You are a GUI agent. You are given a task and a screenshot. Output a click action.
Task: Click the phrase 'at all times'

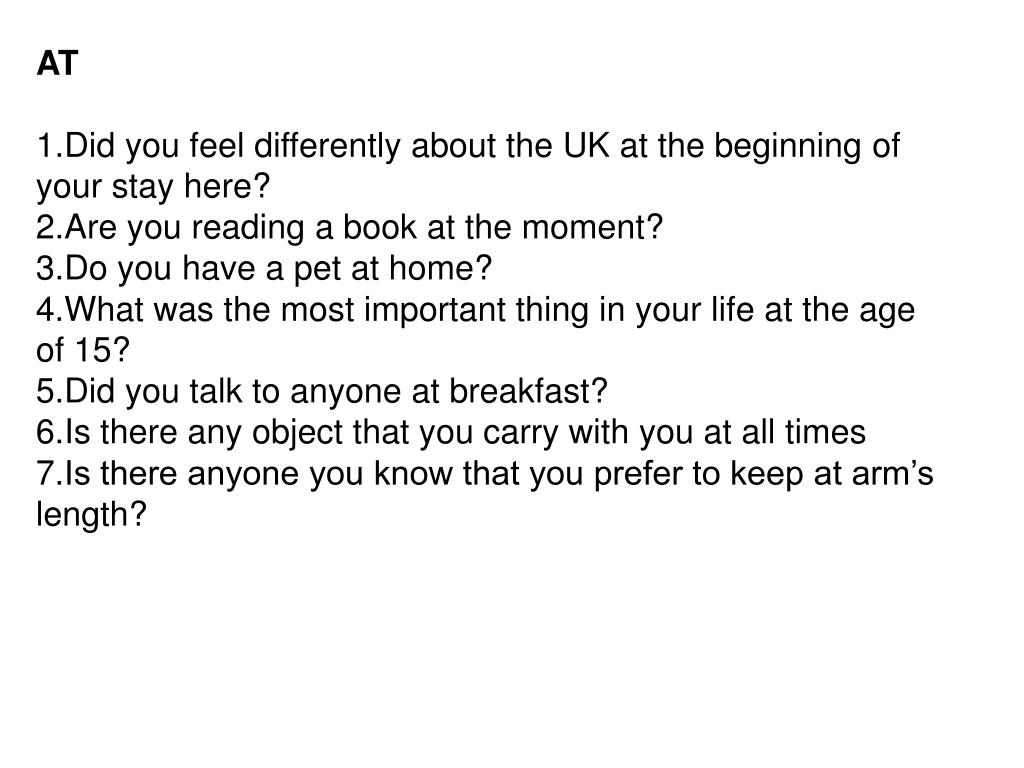click(784, 432)
